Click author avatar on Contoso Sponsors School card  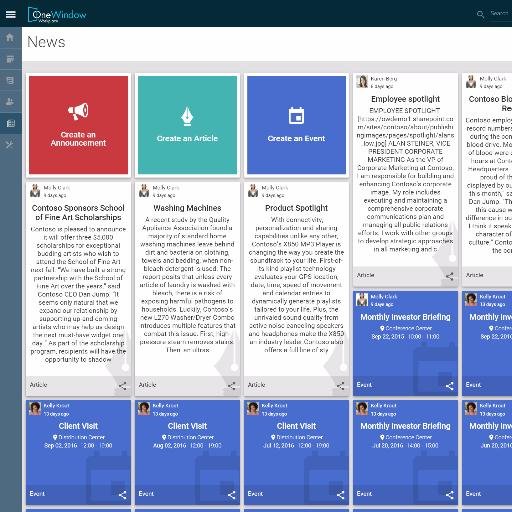coord(35,191)
